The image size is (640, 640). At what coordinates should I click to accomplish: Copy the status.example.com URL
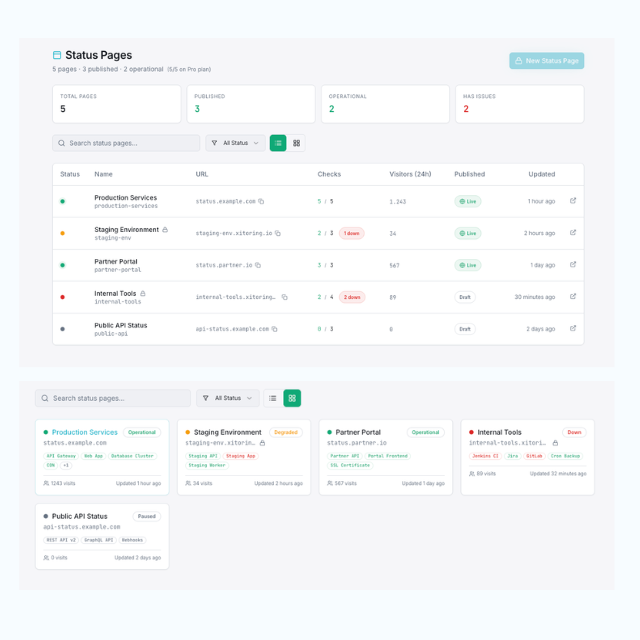coord(261,201)
